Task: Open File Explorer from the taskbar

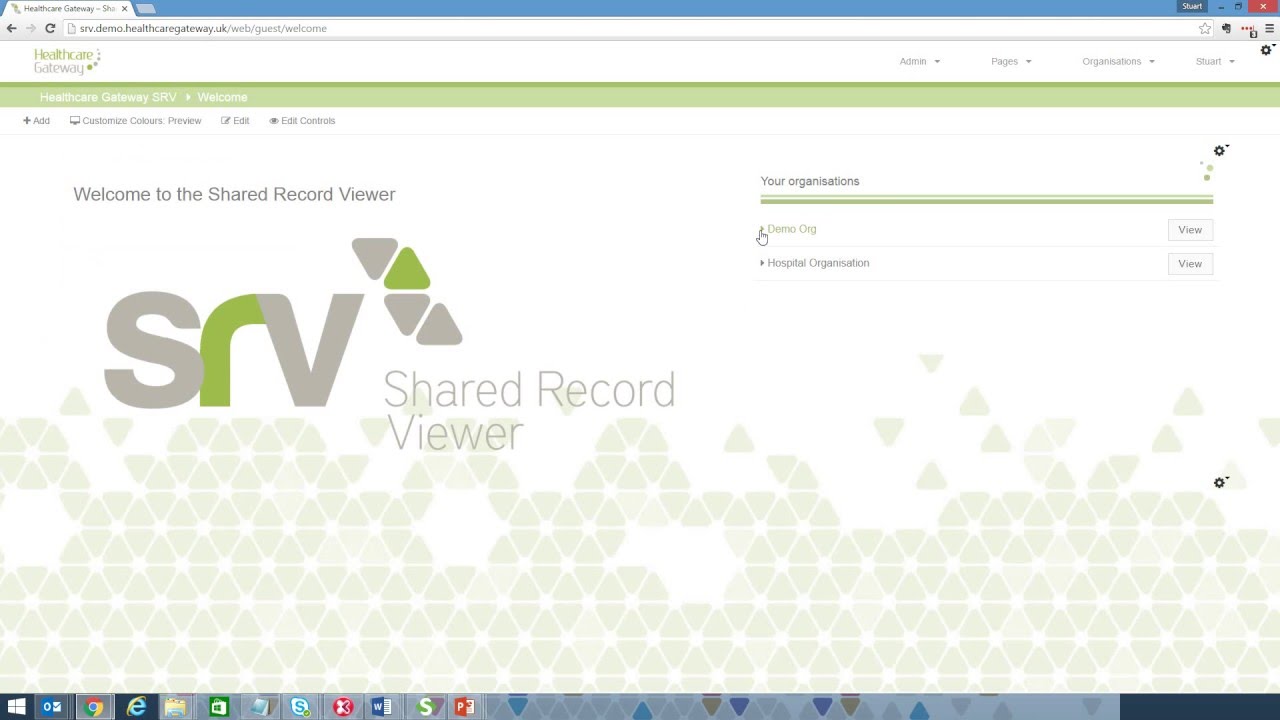Action: 176,707
